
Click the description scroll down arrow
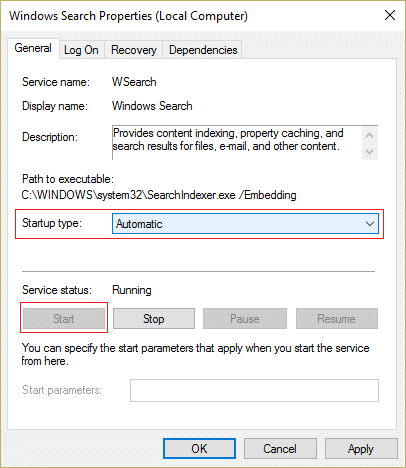(x=369, y=152)
